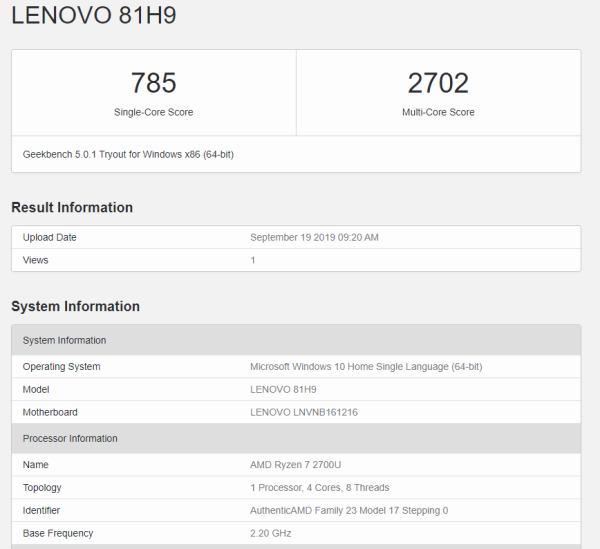Click the gray System Information table header
Screen dimensions: 600x549
pyautogui.click(x=296, y=340)
